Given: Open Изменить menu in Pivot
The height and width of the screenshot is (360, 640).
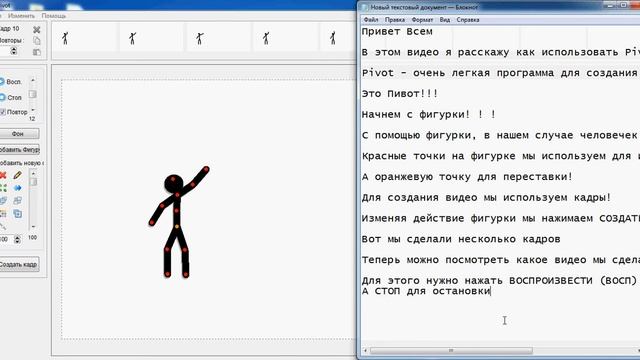Looking at the screenshot, I should [21, 16].
